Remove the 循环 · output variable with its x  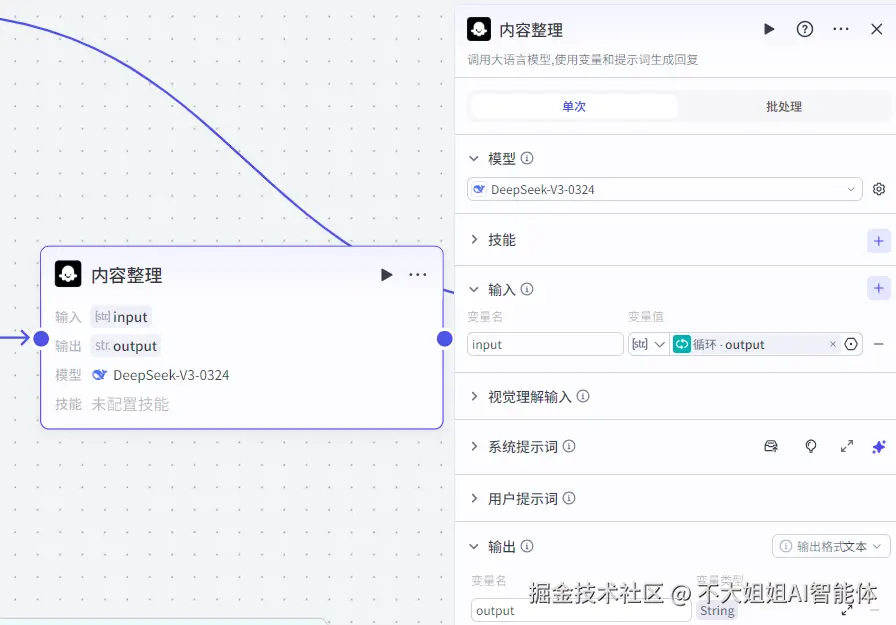831,343
